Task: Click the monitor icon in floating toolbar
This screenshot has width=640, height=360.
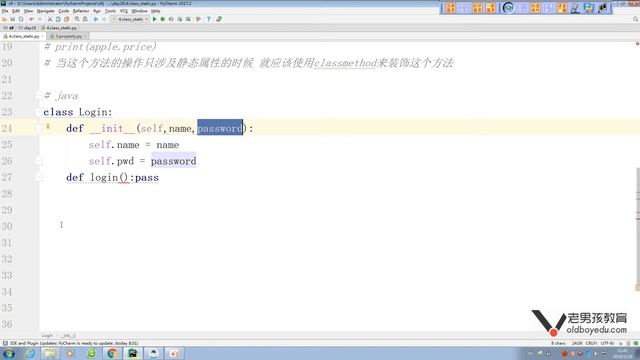Action: click(x=589, y=8)
